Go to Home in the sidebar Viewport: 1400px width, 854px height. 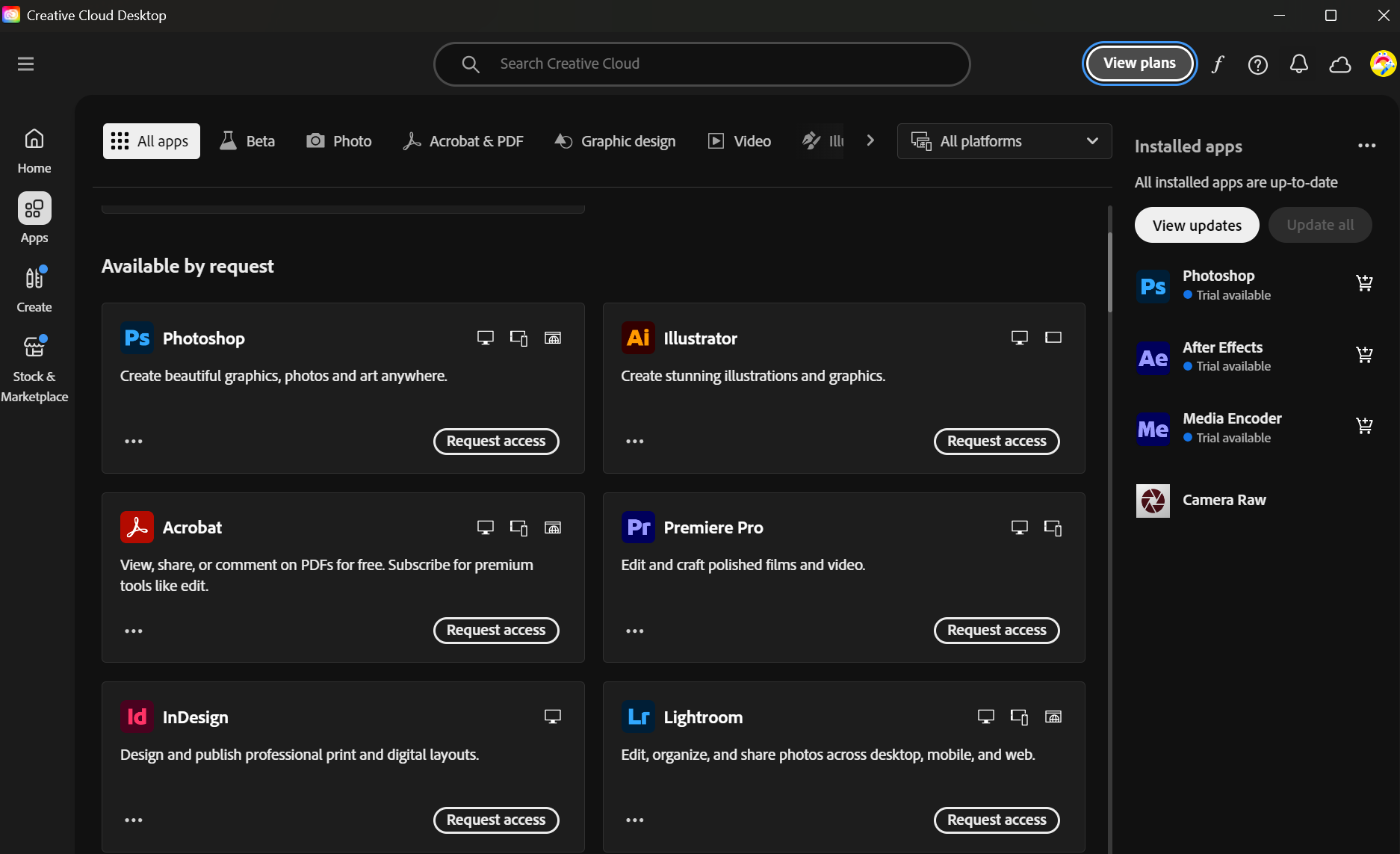(x=34, y=152)
